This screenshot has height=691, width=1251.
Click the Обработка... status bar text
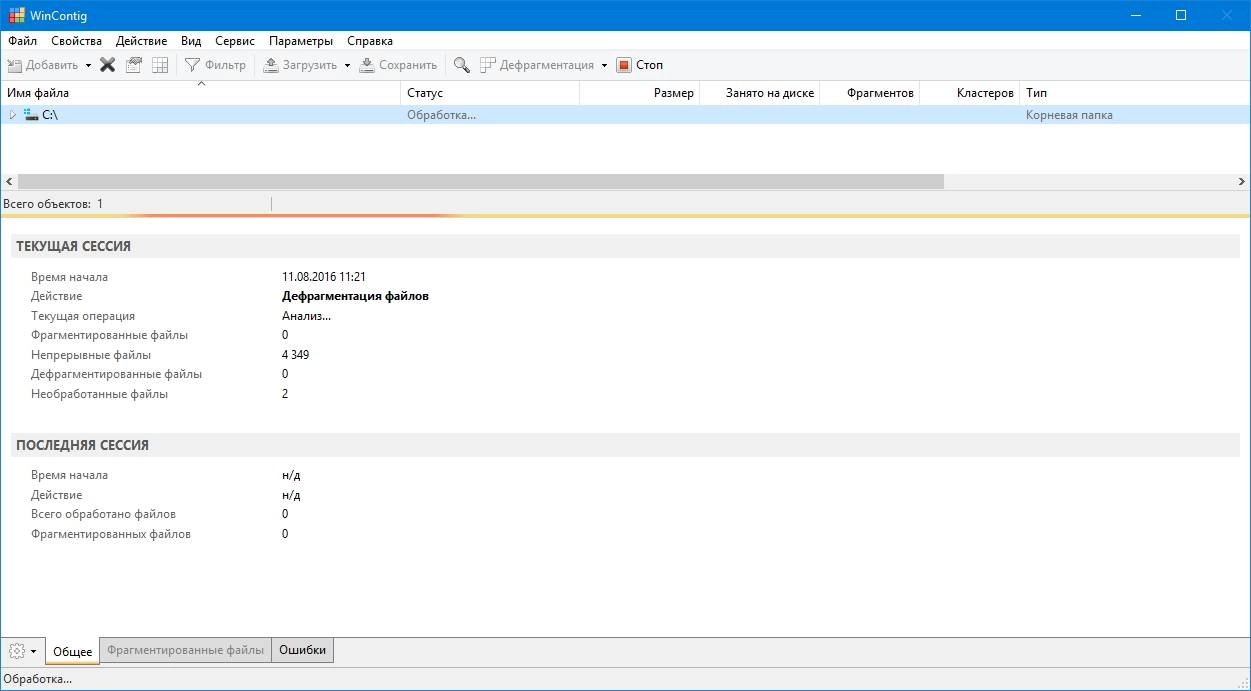click(x=38, y=679)
